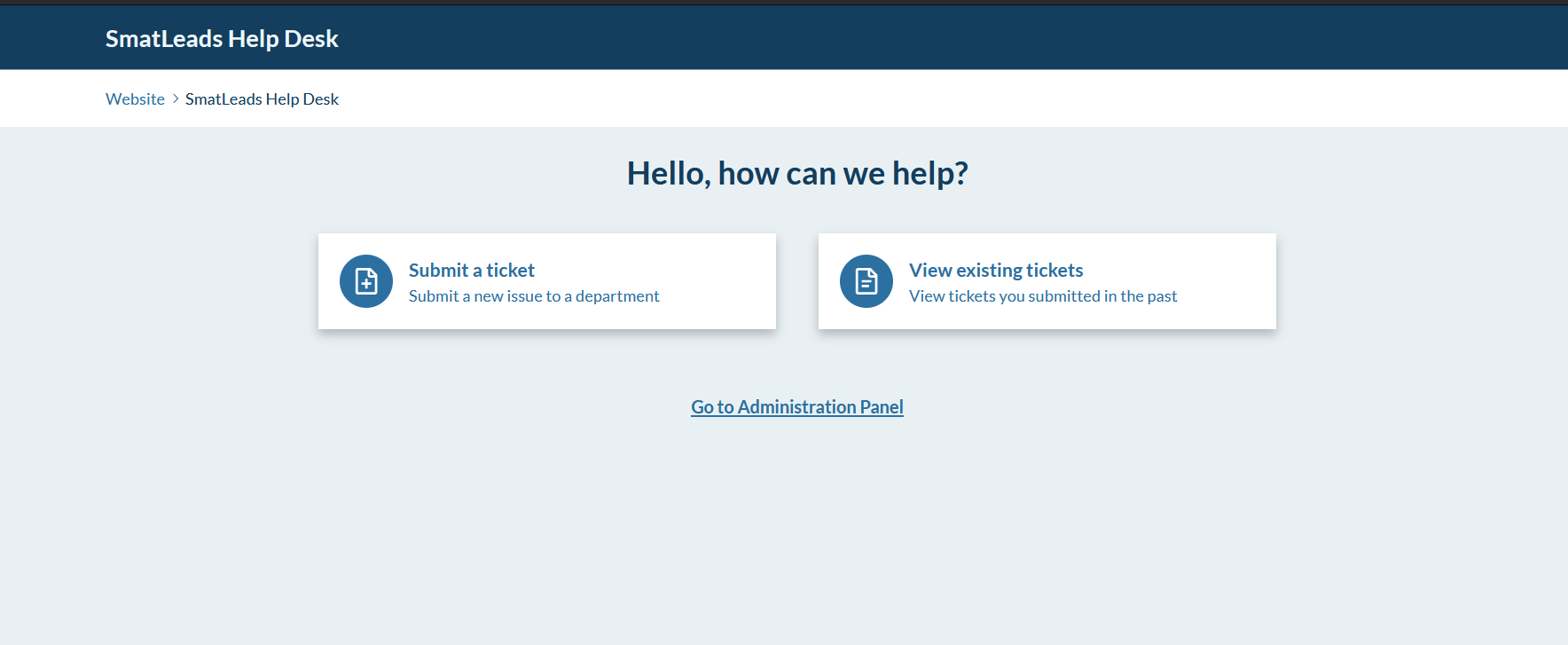Open the Website breadcrumb link

pyautogui.click(x=135, y=99)
